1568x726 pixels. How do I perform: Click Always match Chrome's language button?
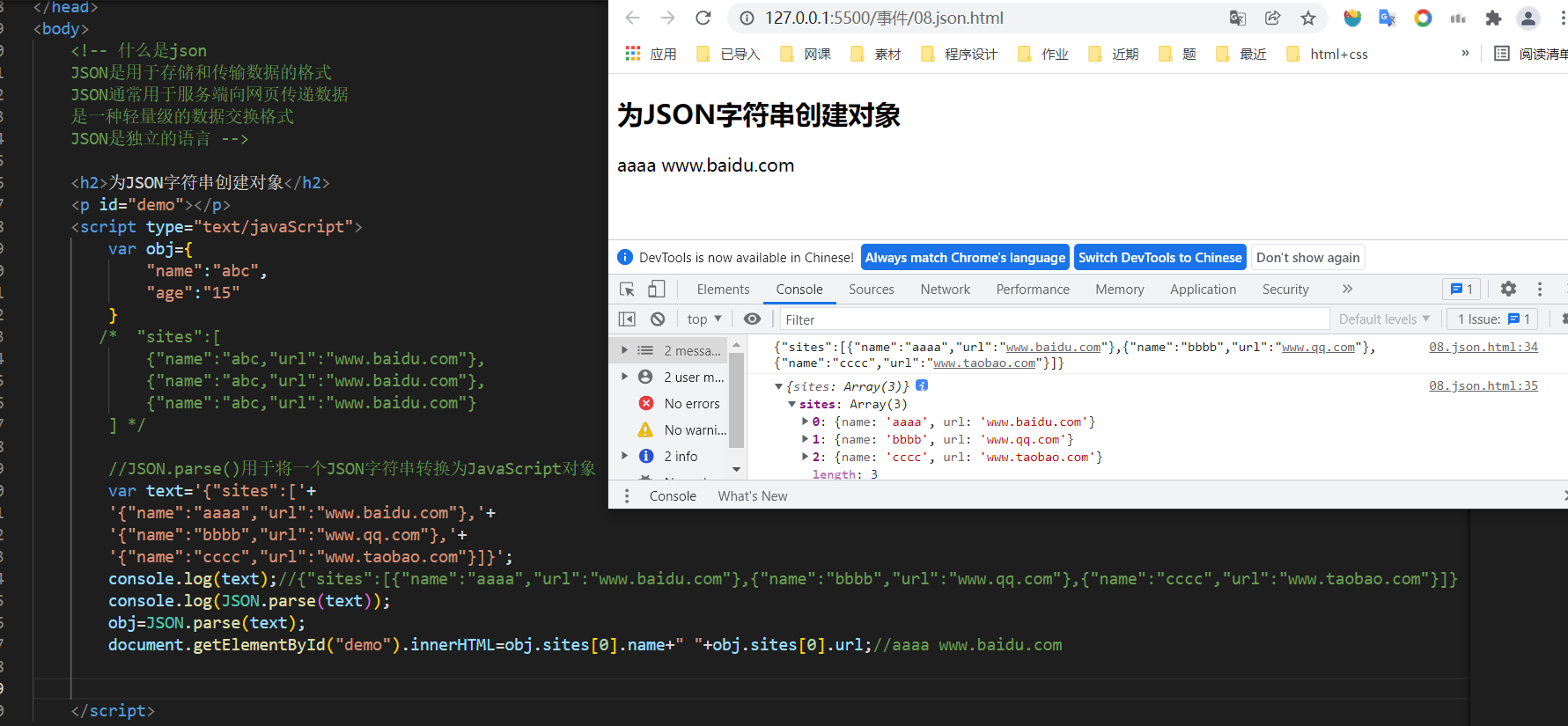click(965, 257)
